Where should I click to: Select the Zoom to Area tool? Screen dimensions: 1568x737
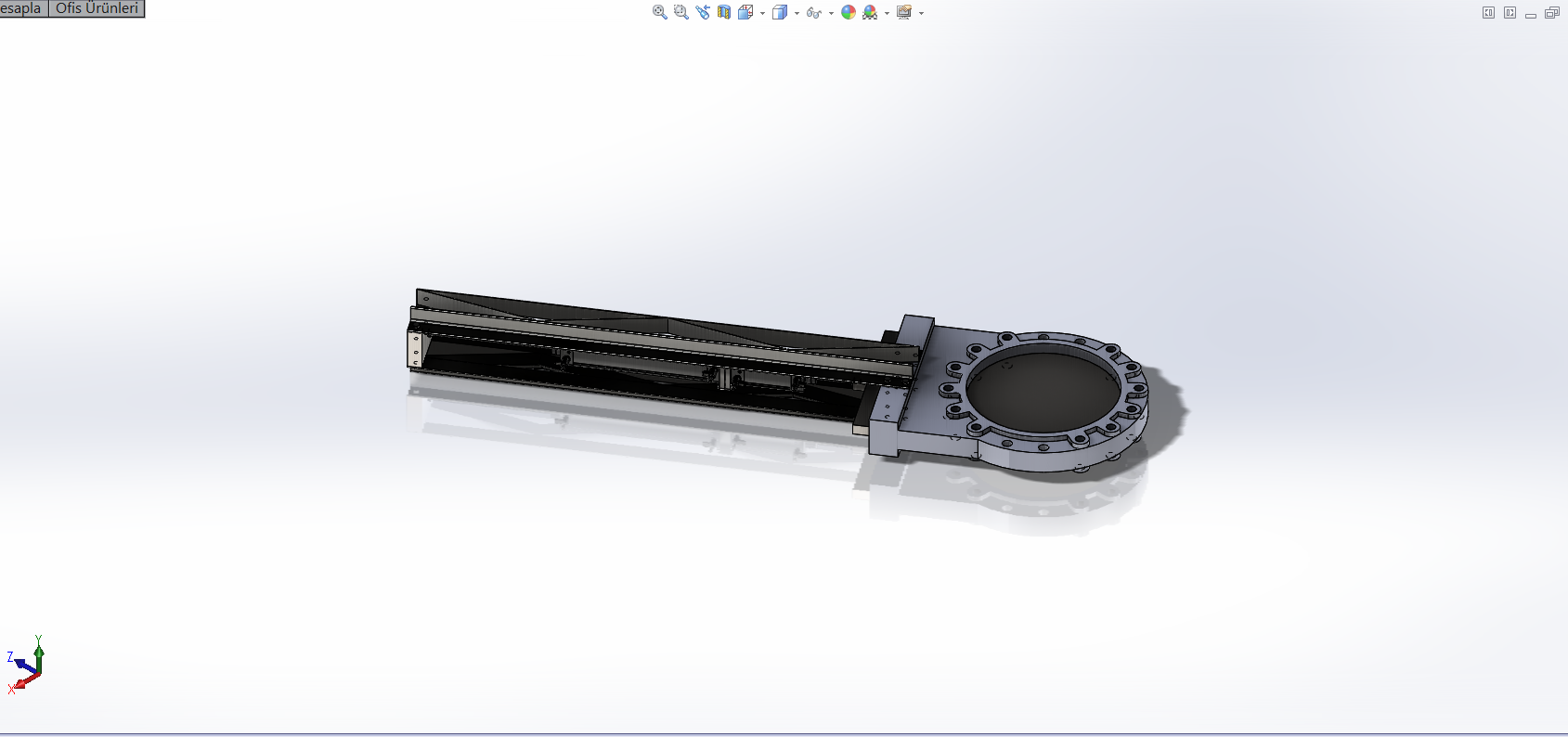[x=681, y=12]
